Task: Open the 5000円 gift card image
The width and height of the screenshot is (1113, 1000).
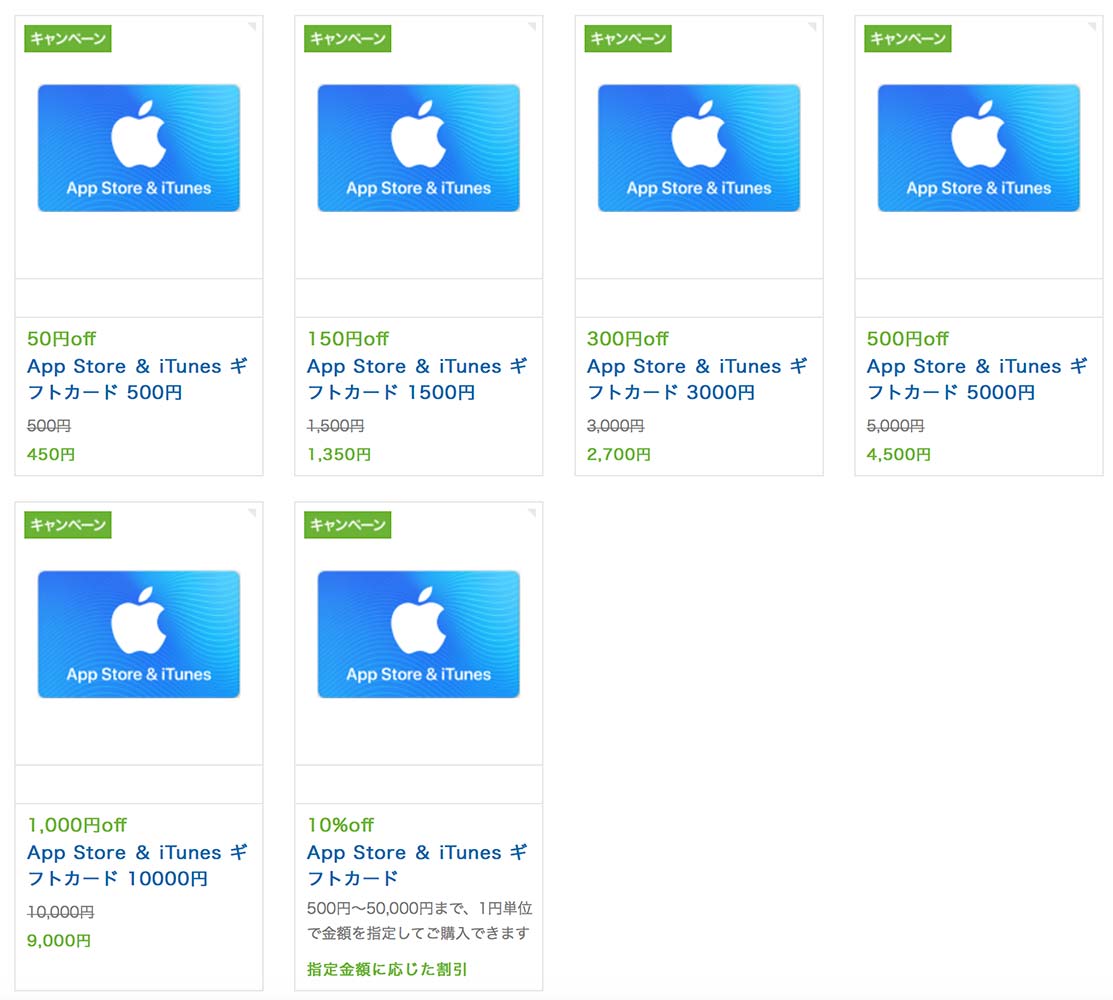Action: pos(978,148)
